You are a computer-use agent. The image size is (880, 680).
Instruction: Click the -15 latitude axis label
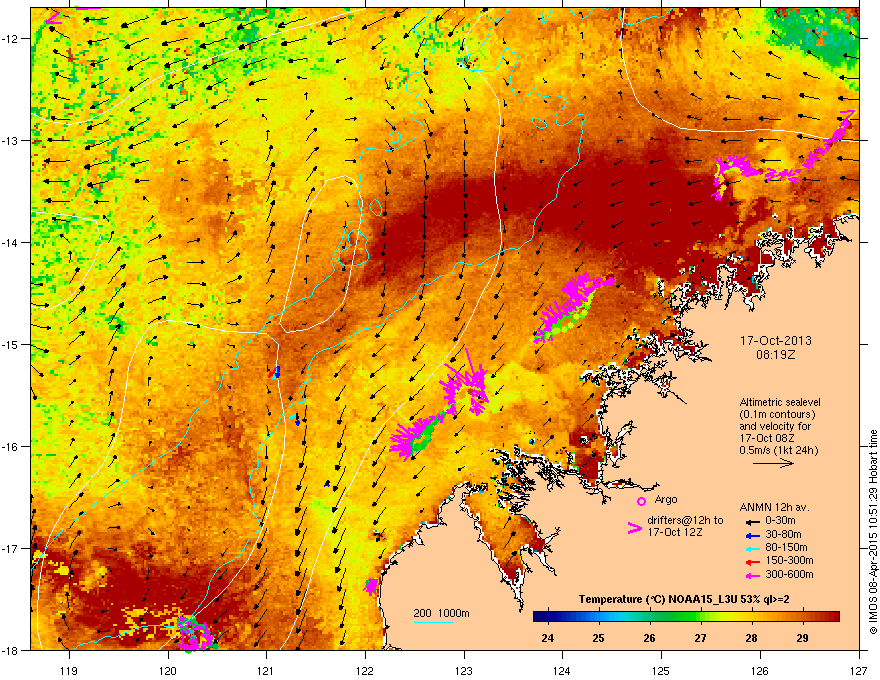coord(12,345)
